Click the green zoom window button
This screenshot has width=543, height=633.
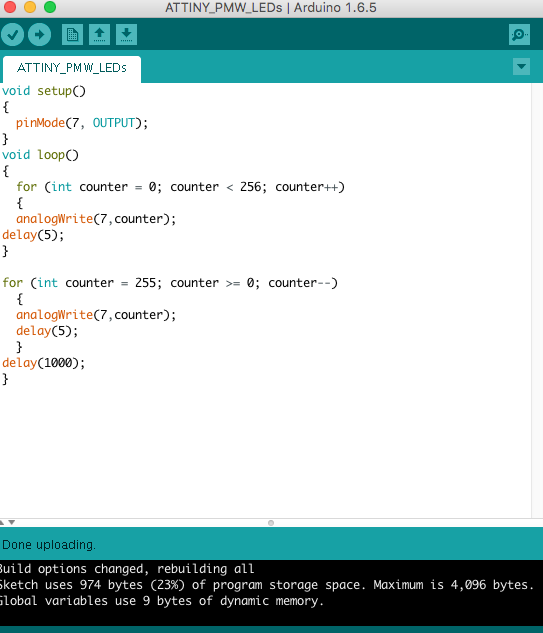point(50,7)
